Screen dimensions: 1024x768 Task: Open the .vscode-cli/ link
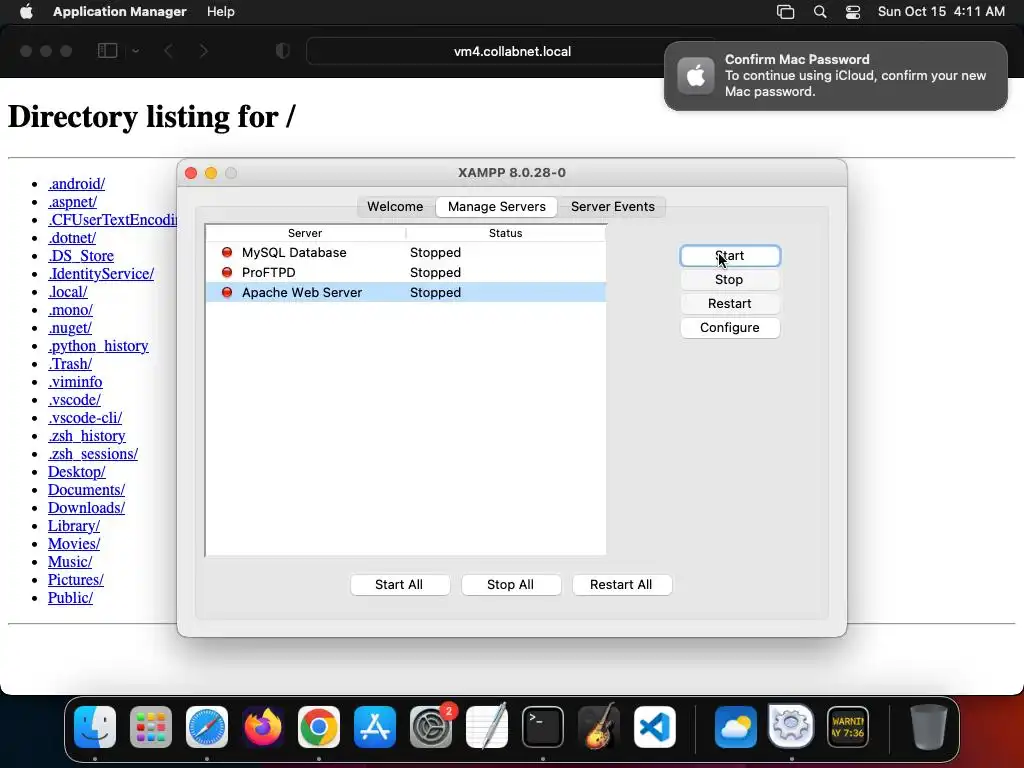(85, 418)
